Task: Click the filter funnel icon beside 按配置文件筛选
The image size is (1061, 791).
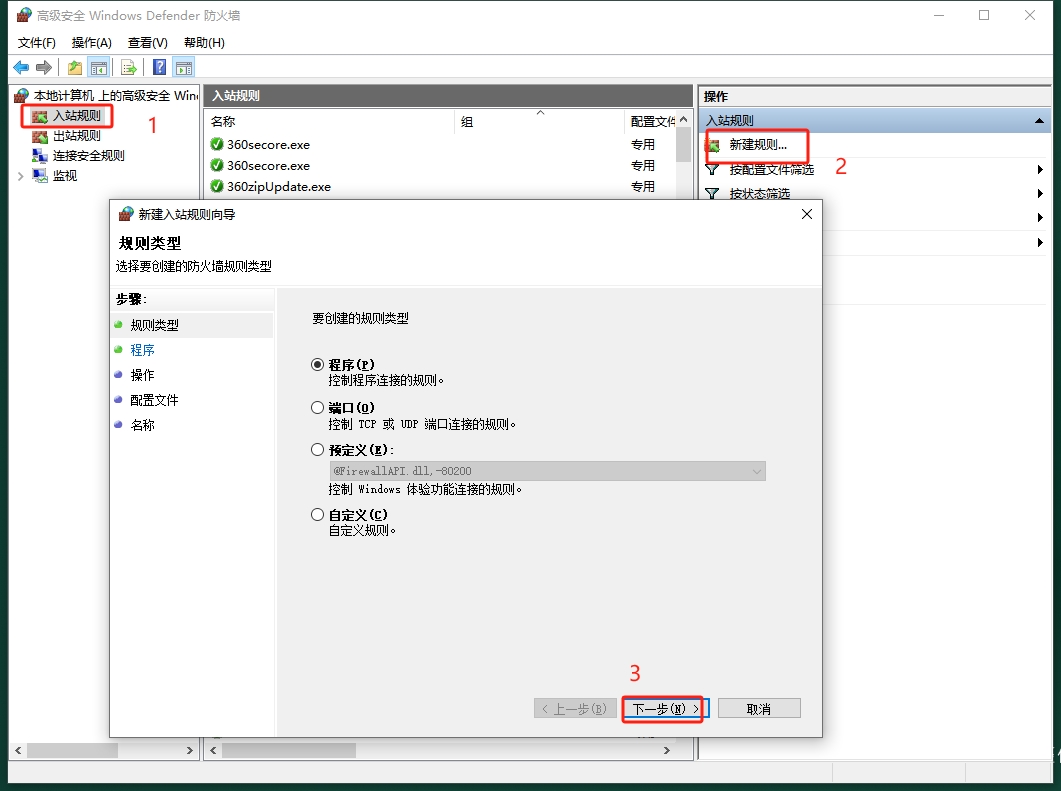Action: tap(713, 169)
